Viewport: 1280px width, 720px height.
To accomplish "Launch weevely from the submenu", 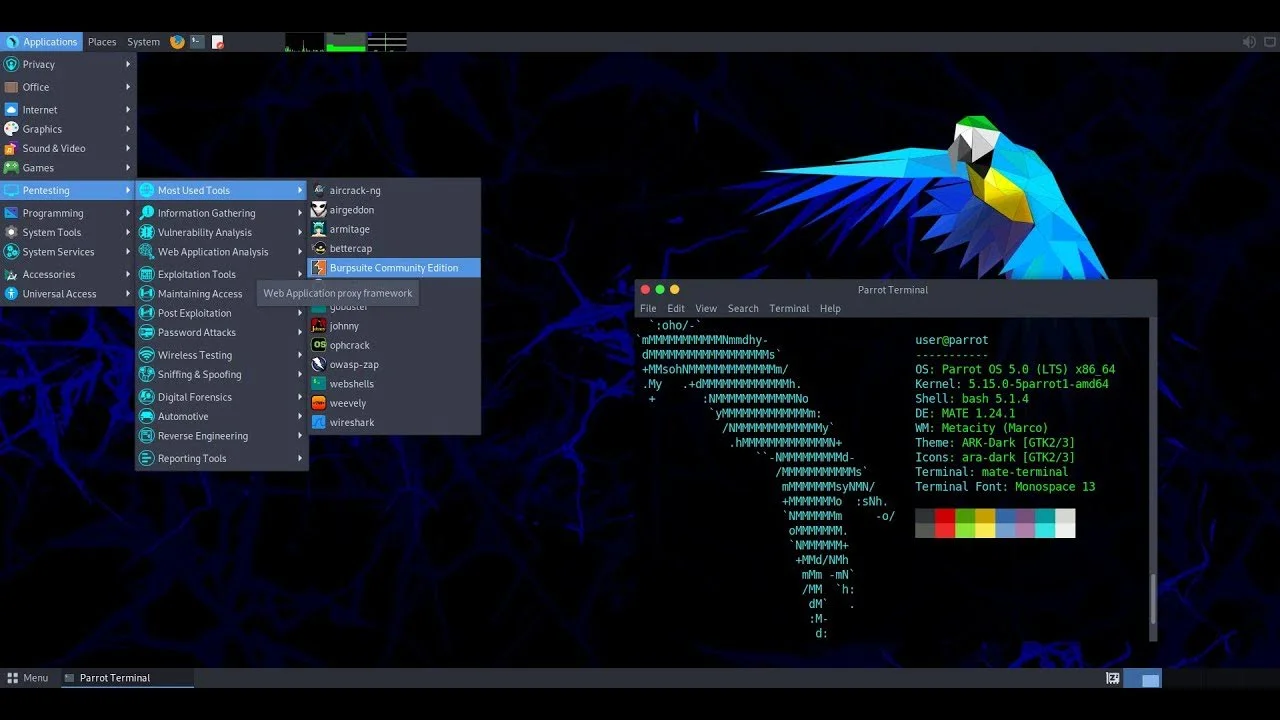I will [x=394, y=403].
